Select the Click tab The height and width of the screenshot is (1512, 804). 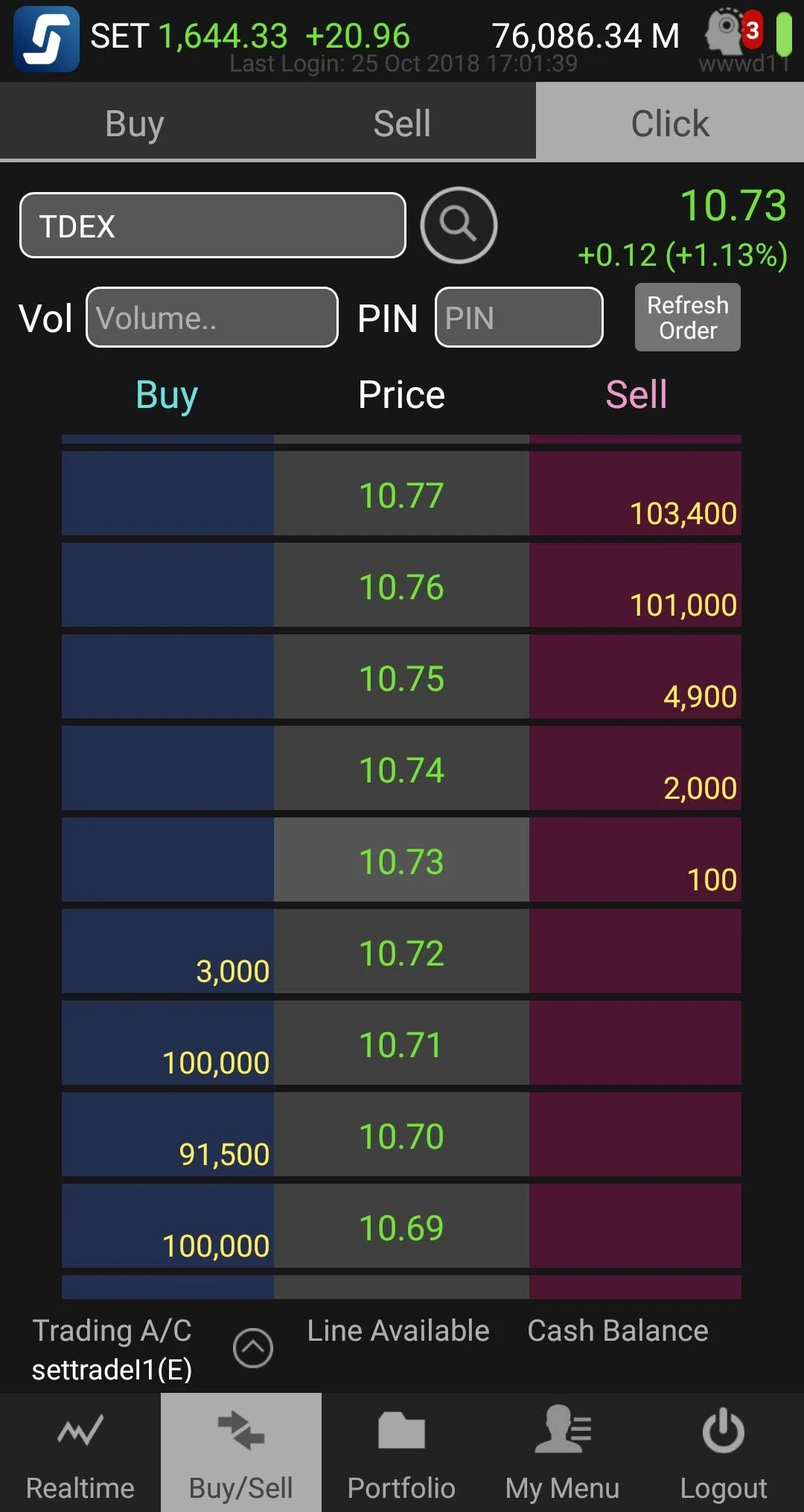(670, 123)
